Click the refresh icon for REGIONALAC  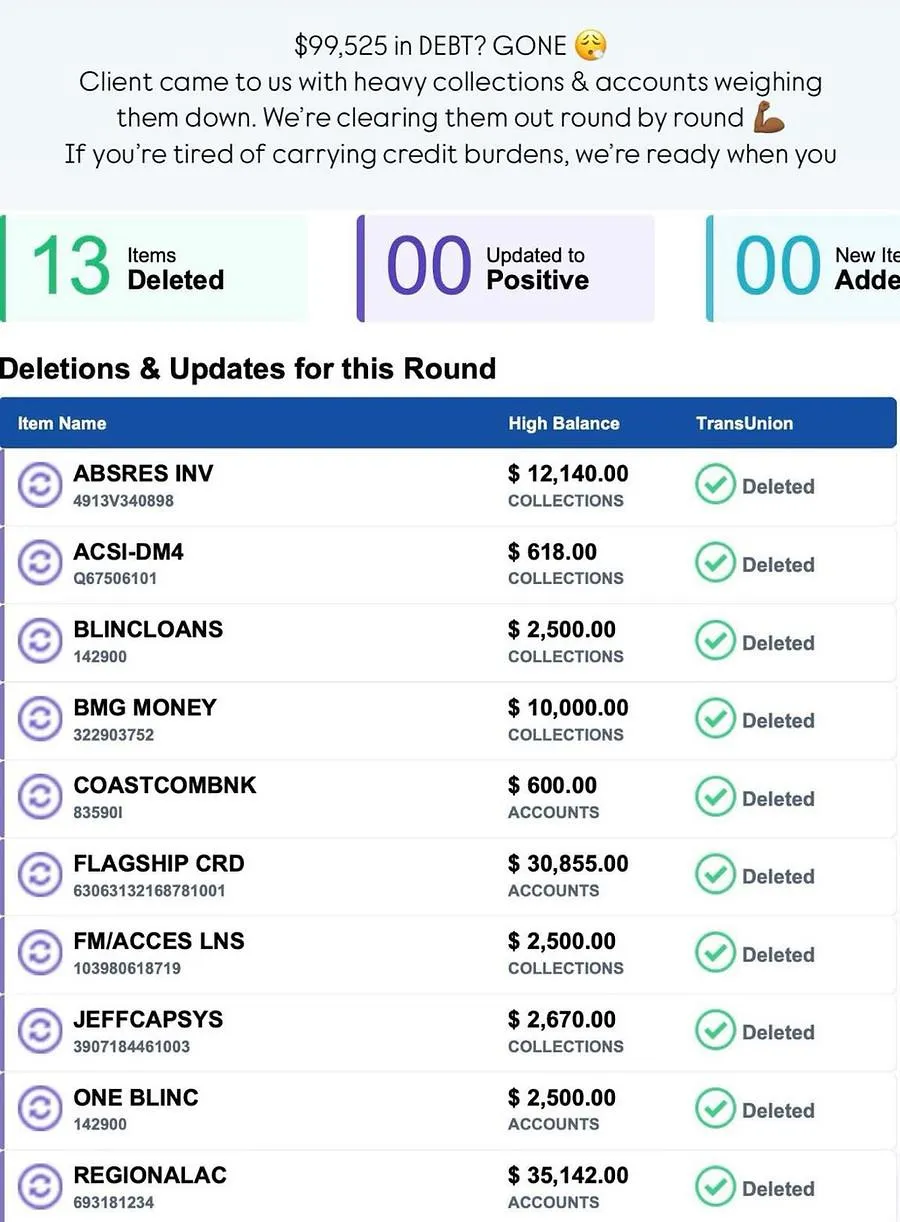pos(38,1187)
